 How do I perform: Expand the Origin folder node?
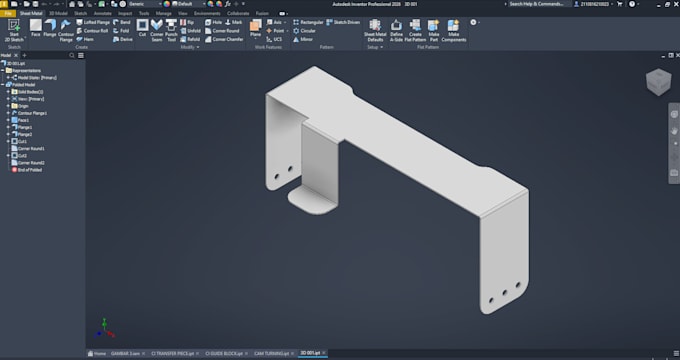[x=8, y=106]
